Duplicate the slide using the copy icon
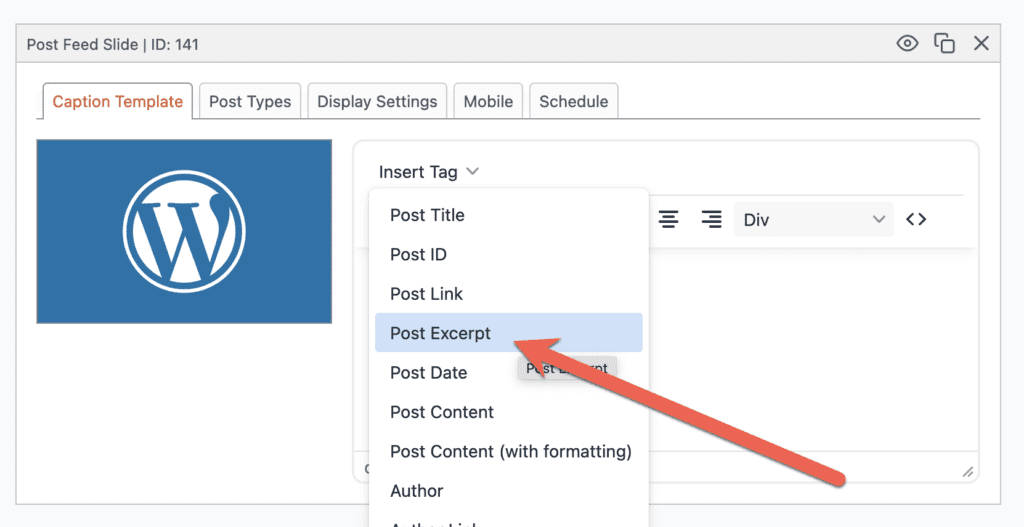1024x527 pixels. (944, 43)
